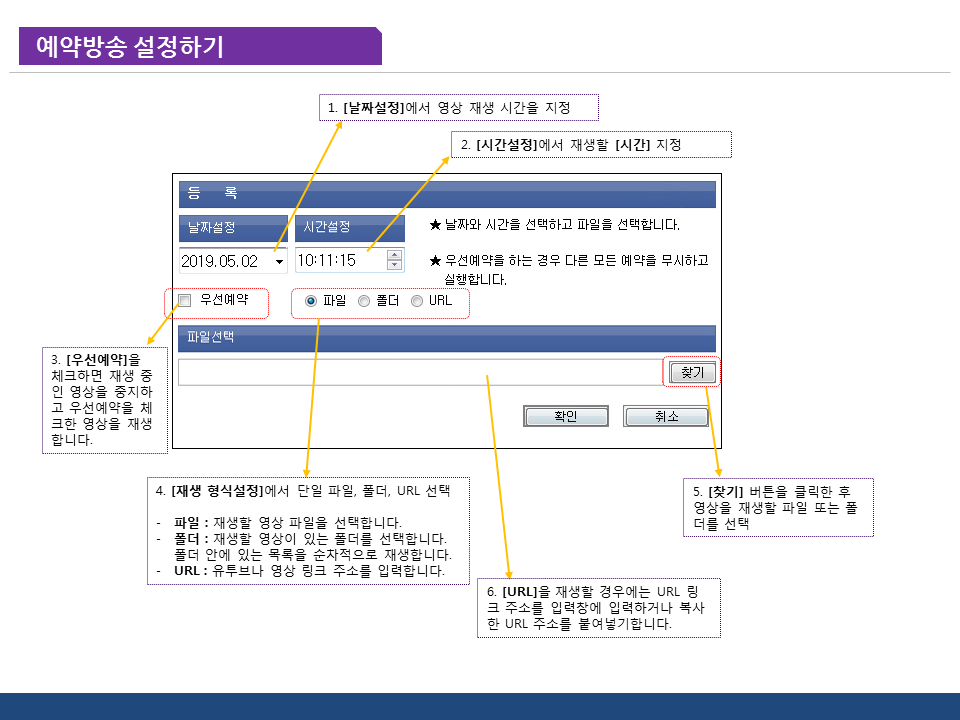Select the 파일 radio button
The image size is (960, 720).
[311, 301]
